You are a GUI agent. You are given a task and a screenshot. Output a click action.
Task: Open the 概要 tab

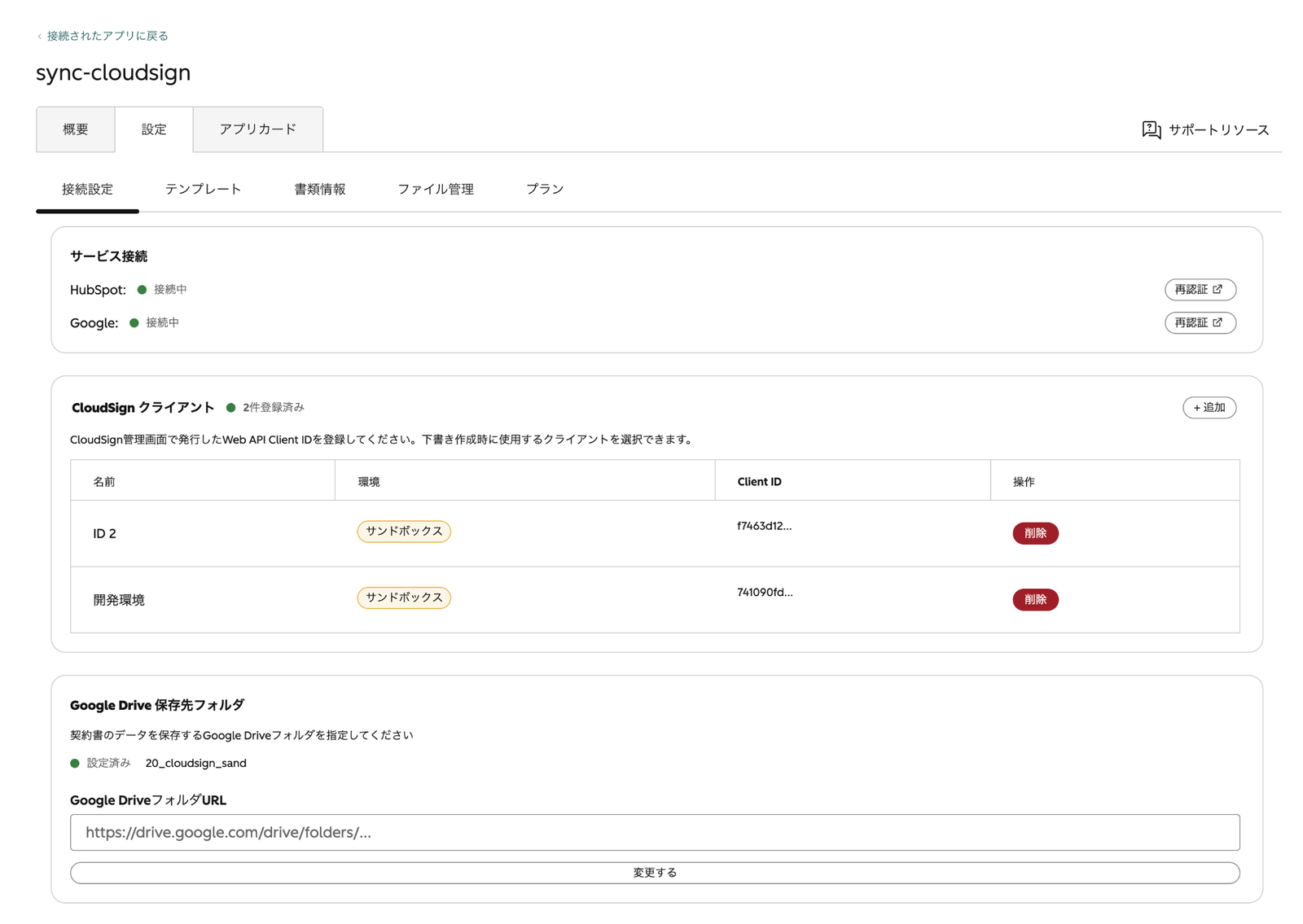click(x=76, y=129)
